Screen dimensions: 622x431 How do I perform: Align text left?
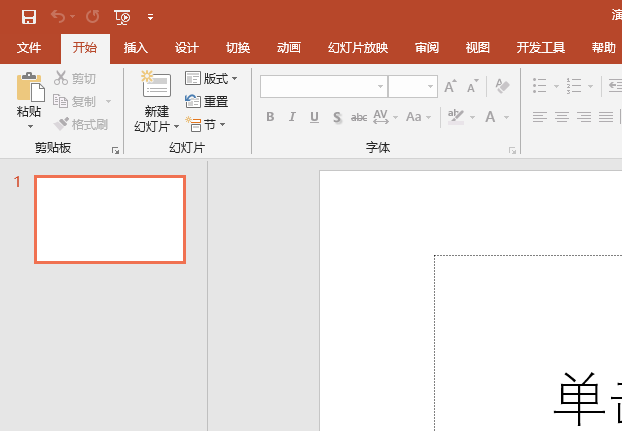[539, 117]
